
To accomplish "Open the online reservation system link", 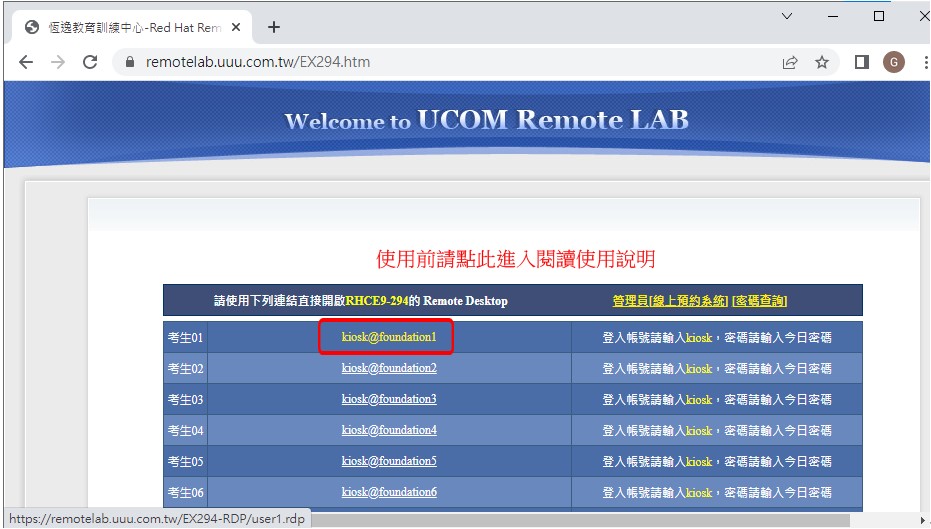I will pos(688,301).
